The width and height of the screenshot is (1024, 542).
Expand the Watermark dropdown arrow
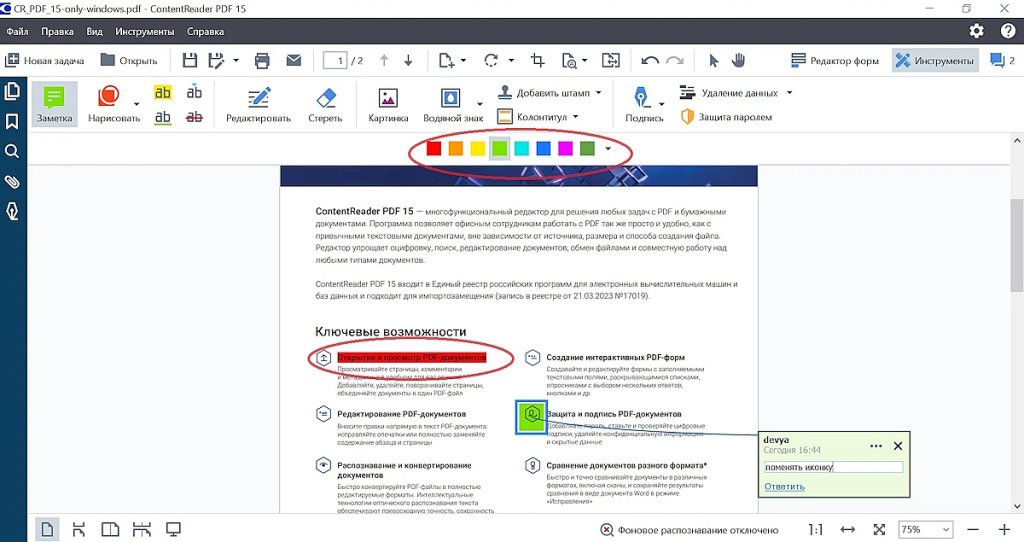[x=479, y=104]
